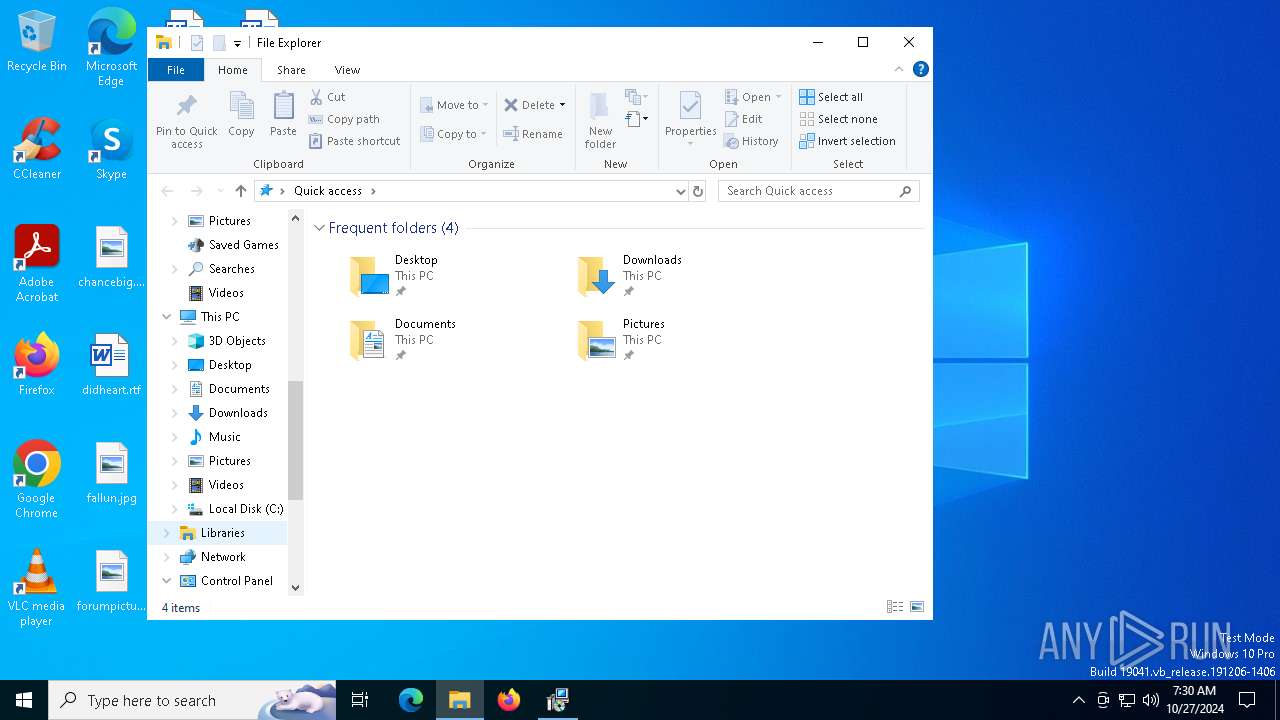Screen dimensions: 1280x720
Task: Click the Edit command in Open group
Action: (x=744, y=119)
